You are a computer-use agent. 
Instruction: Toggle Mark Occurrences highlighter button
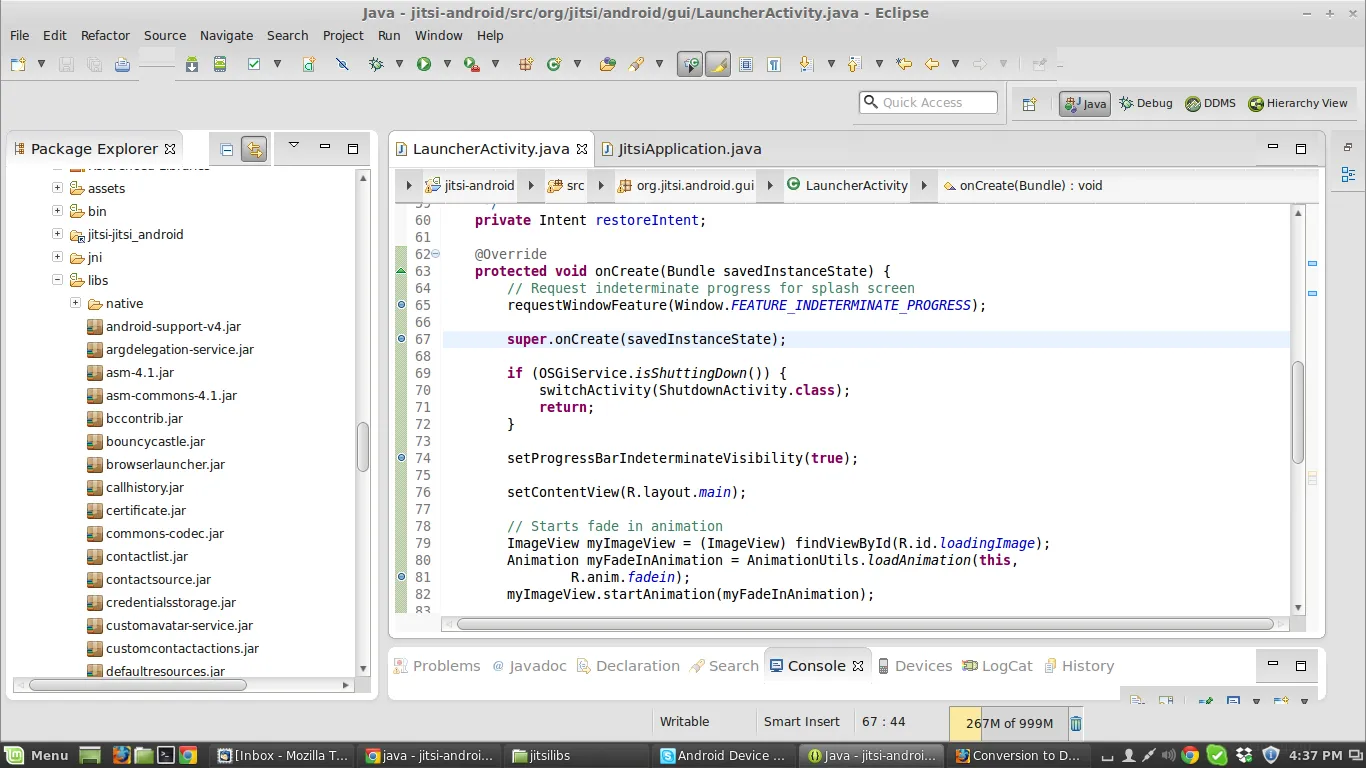click(717, 64)
